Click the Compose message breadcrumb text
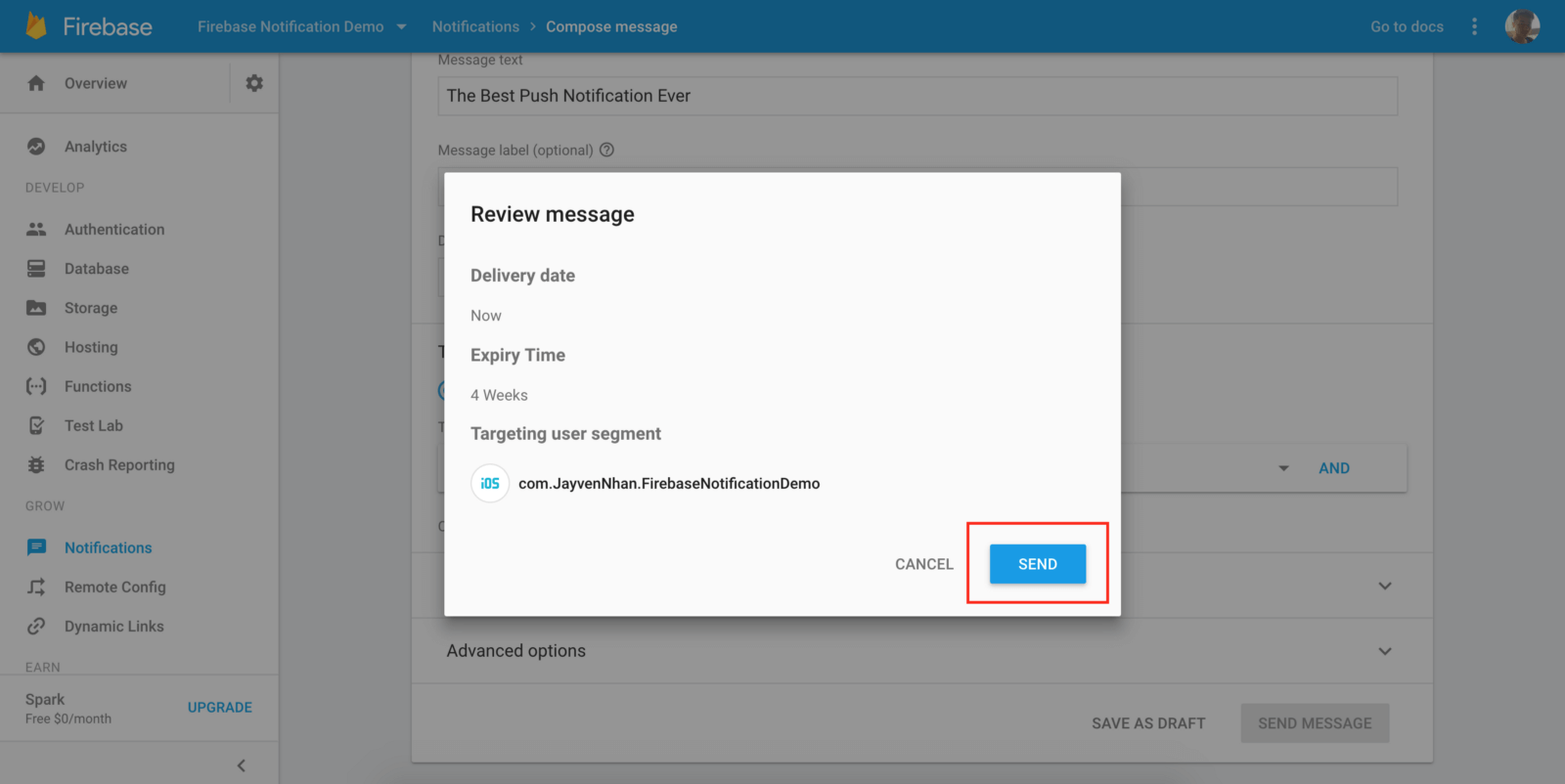This screenshot has height=784, width=1565. [611, 26]
